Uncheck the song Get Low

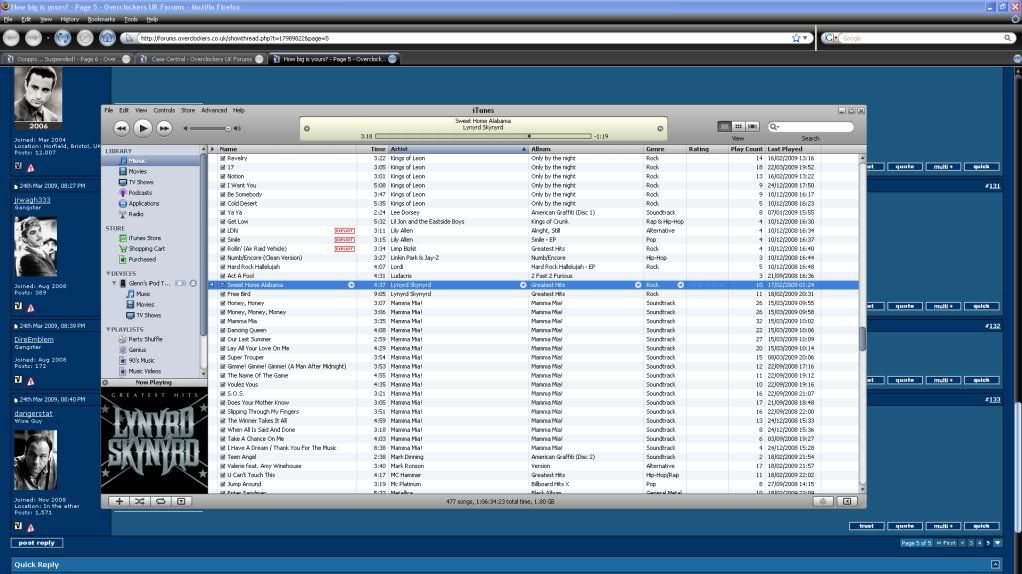(x=223, y=222)
